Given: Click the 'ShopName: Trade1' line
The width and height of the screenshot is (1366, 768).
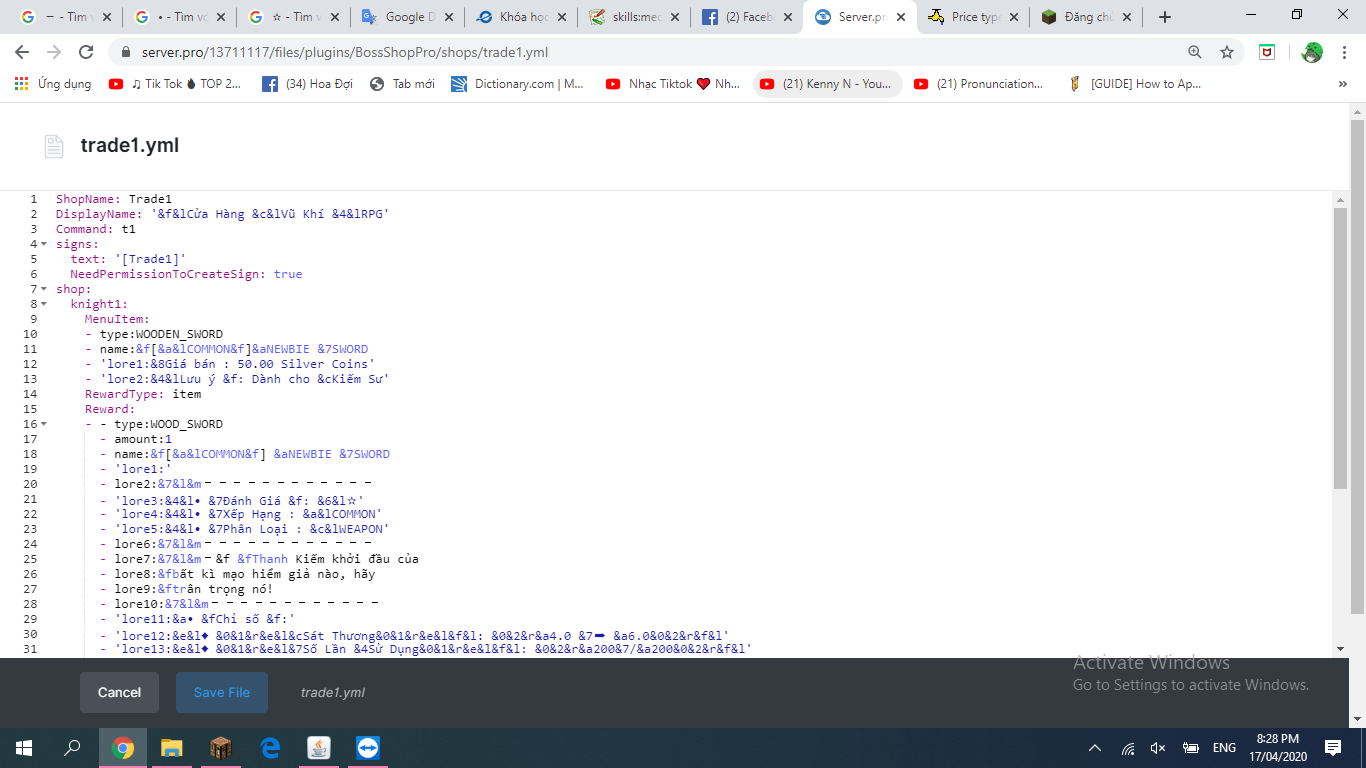Looking at the screenshot, I should pos(114,199).
